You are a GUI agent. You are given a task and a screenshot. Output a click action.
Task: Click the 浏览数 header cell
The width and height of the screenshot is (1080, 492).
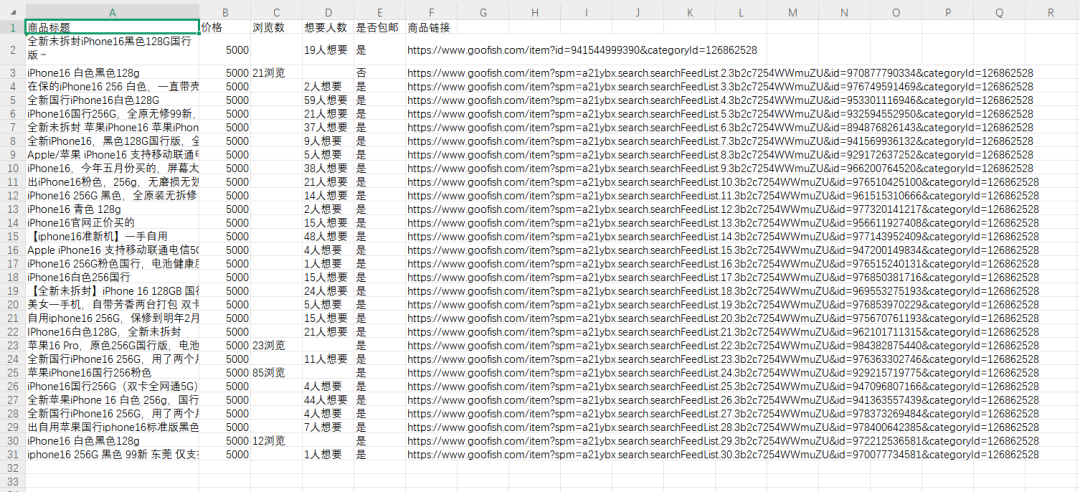click(x=276, y=28)
